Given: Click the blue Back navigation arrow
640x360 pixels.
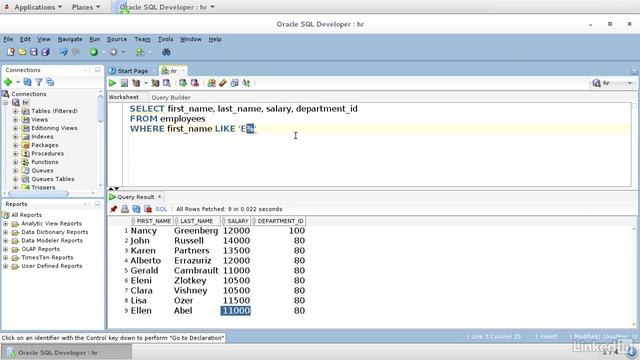Looking at the screenshot, I should pos(64,52).
